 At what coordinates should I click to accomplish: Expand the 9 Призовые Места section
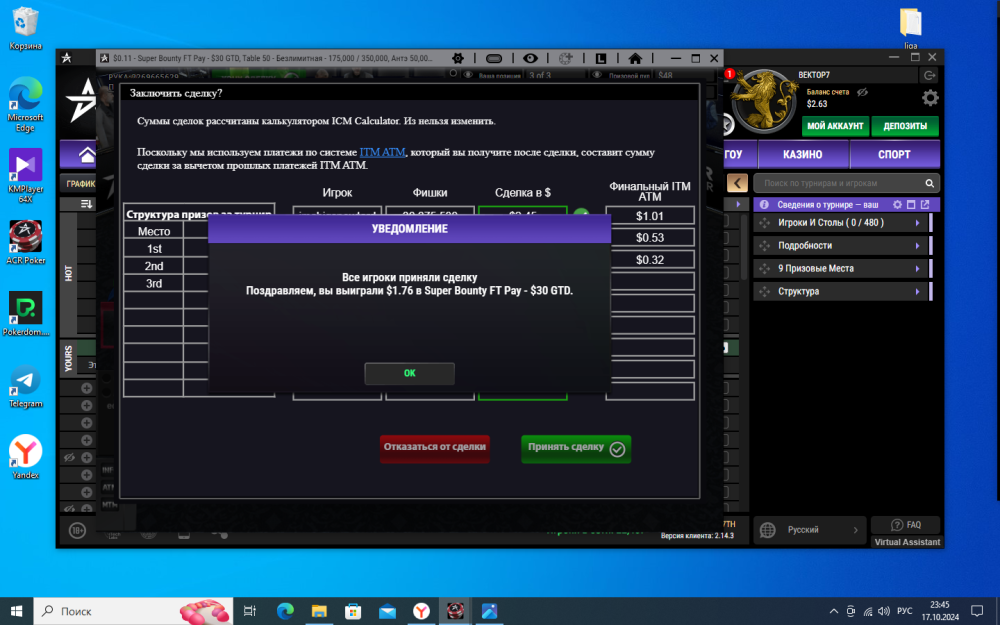tap(840, 269)
